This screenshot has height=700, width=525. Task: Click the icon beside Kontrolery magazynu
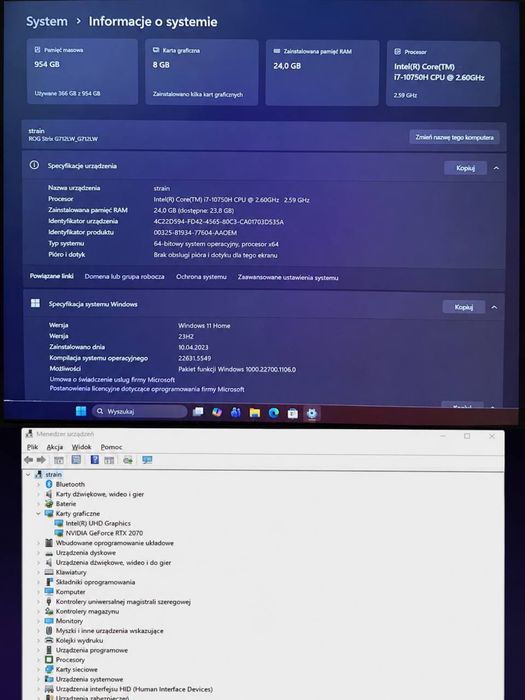(49, 611)
